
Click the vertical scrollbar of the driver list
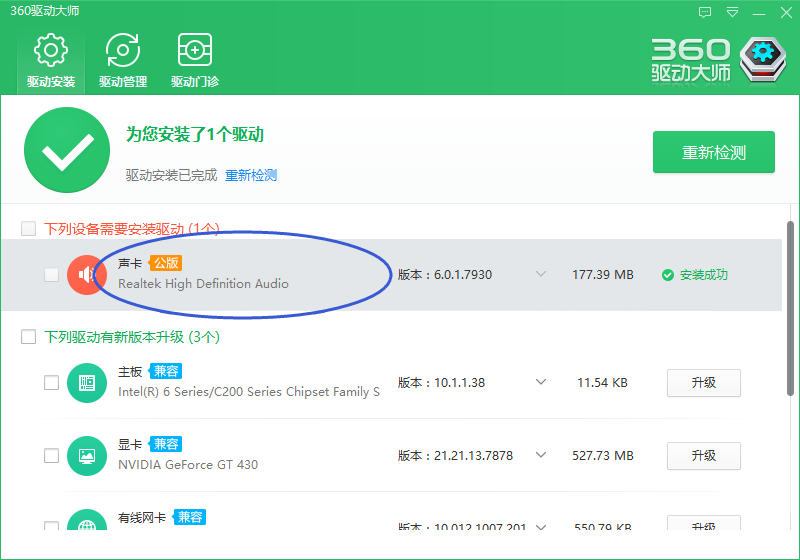[790, 309]
